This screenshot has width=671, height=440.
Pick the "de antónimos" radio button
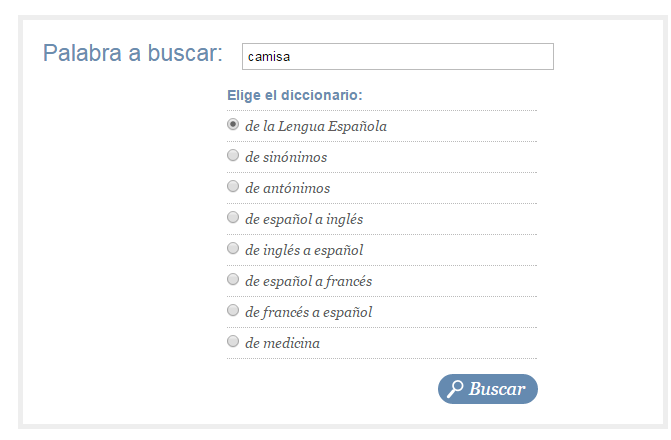coord(233,187)
